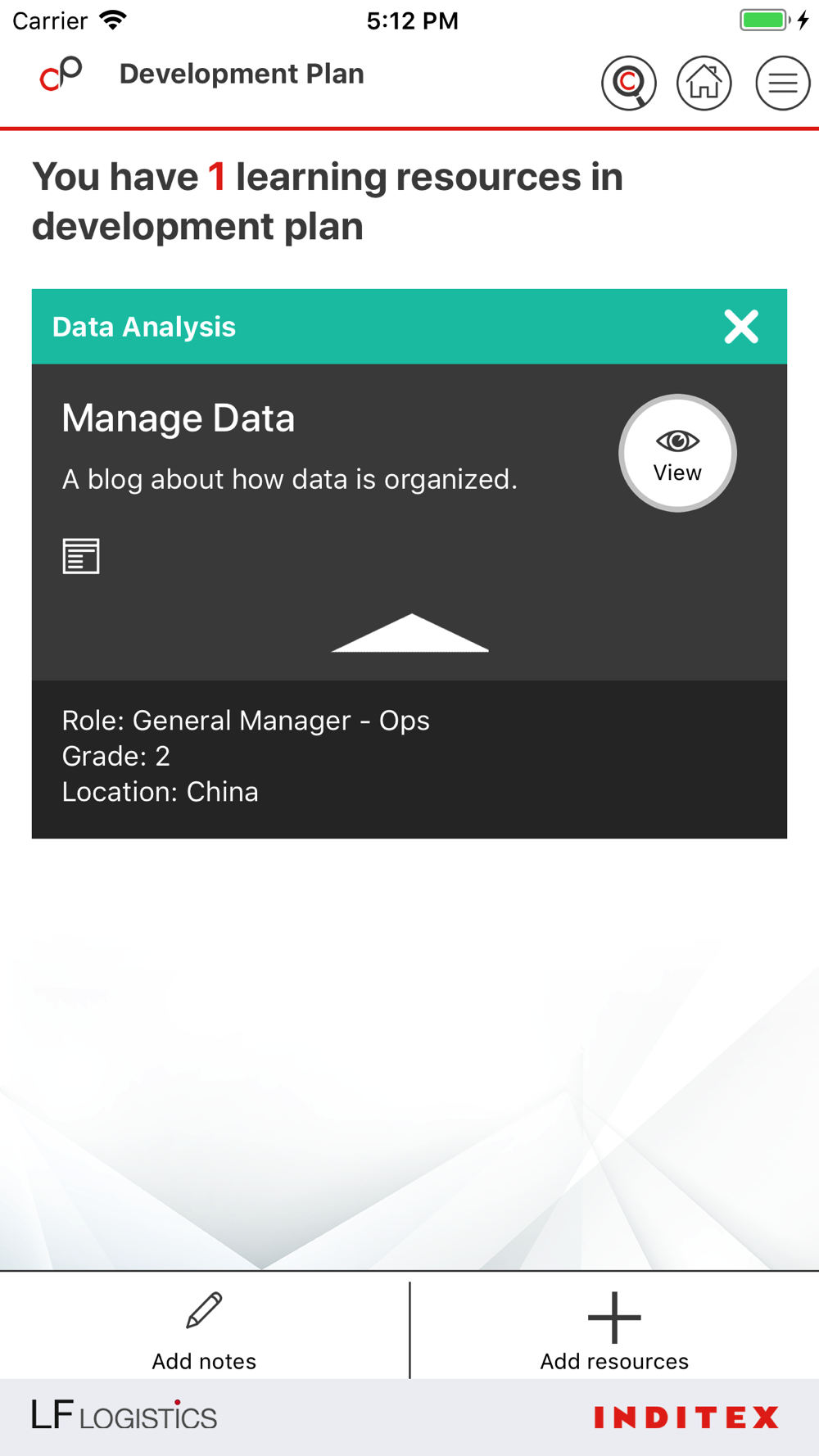
Task: Remove the Data Analysis resource card
Action: pyautogui.click(x=741, y=327)
